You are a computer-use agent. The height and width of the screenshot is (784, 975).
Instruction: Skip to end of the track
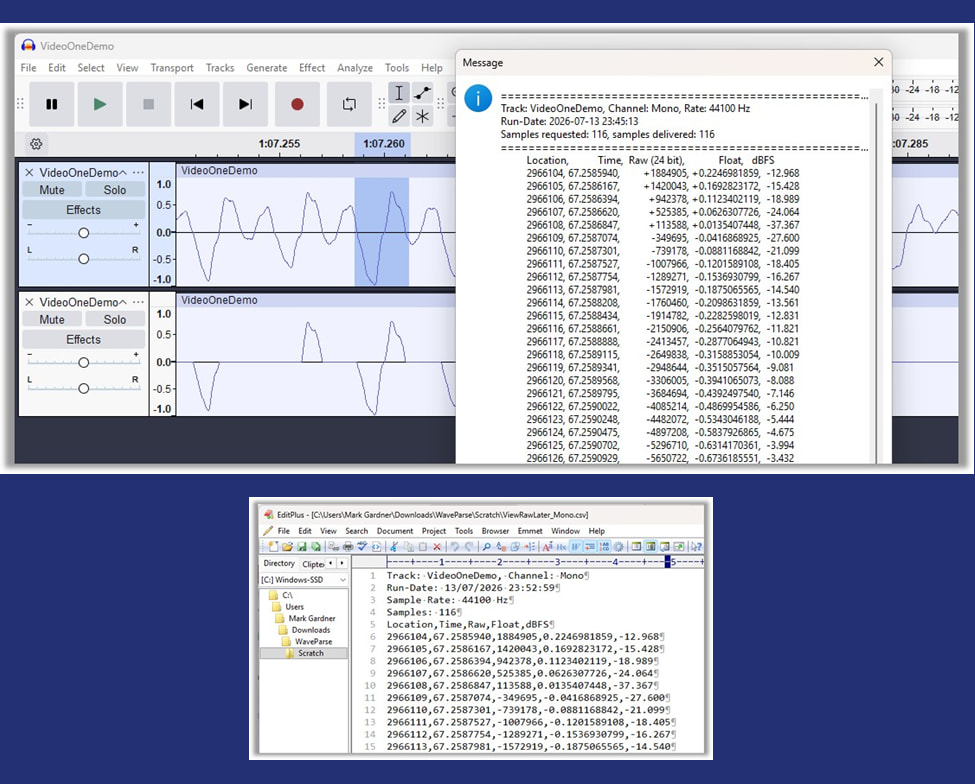coord(246,104)
